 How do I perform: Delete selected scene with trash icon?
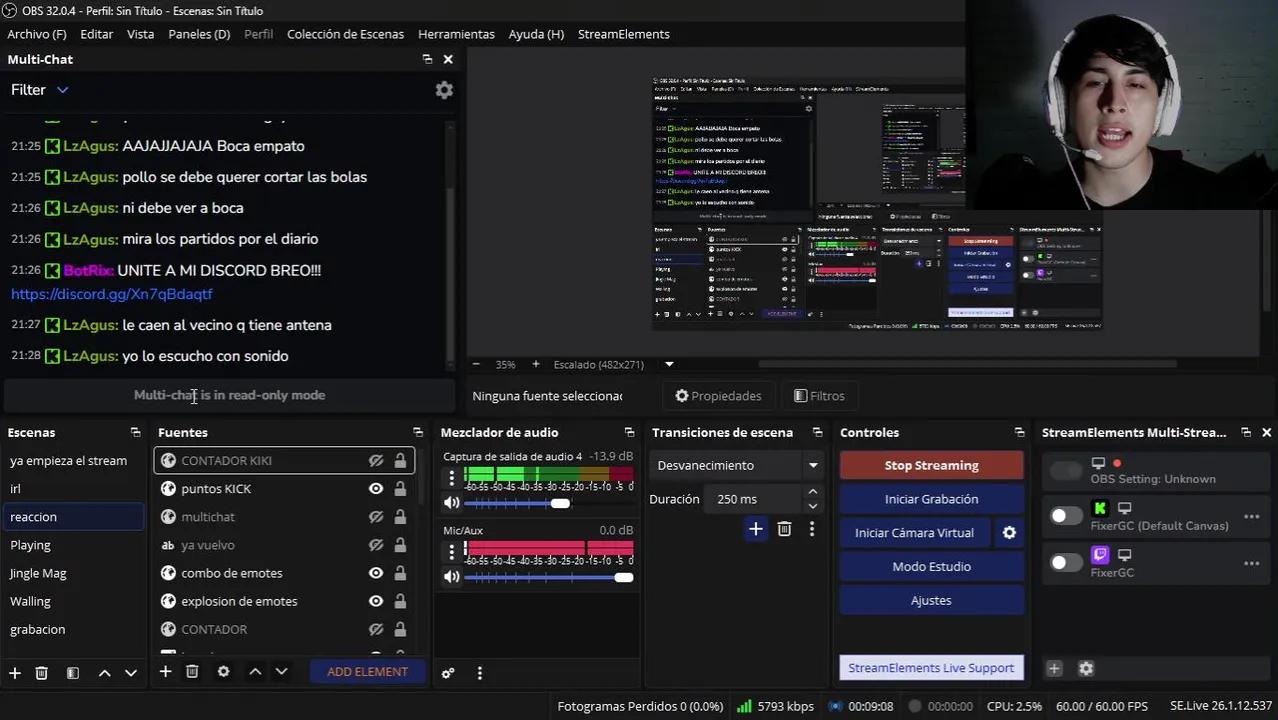click(x=41, y=673)
